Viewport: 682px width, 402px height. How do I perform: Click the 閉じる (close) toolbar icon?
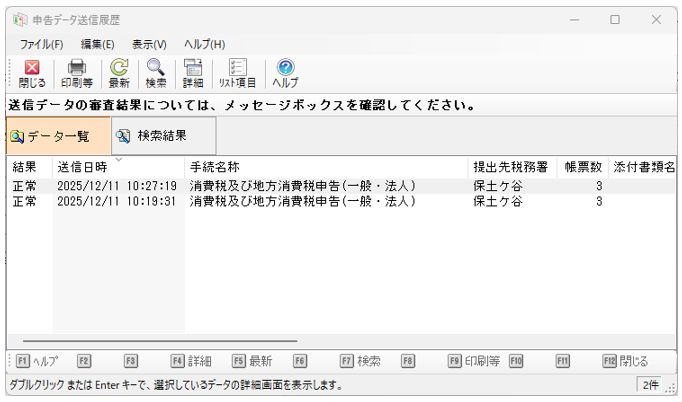tap(31, 73)
